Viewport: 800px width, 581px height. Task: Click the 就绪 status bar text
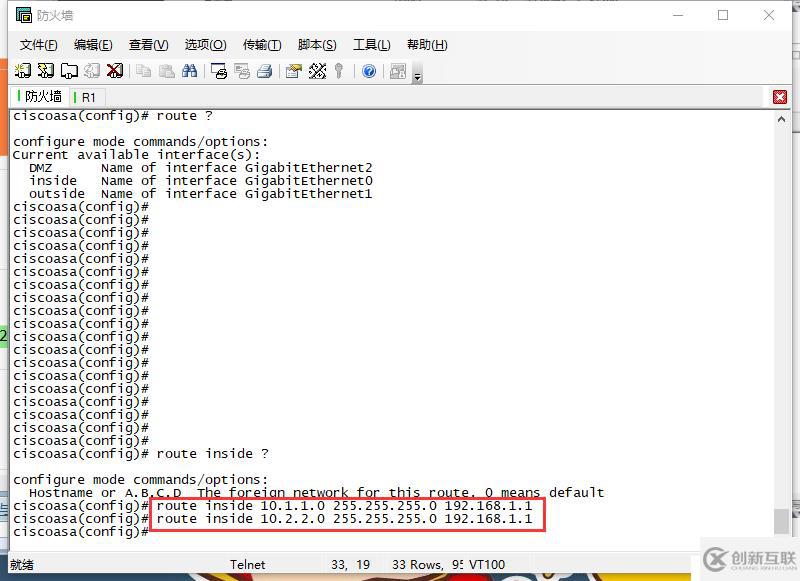[x=22, y=565]
